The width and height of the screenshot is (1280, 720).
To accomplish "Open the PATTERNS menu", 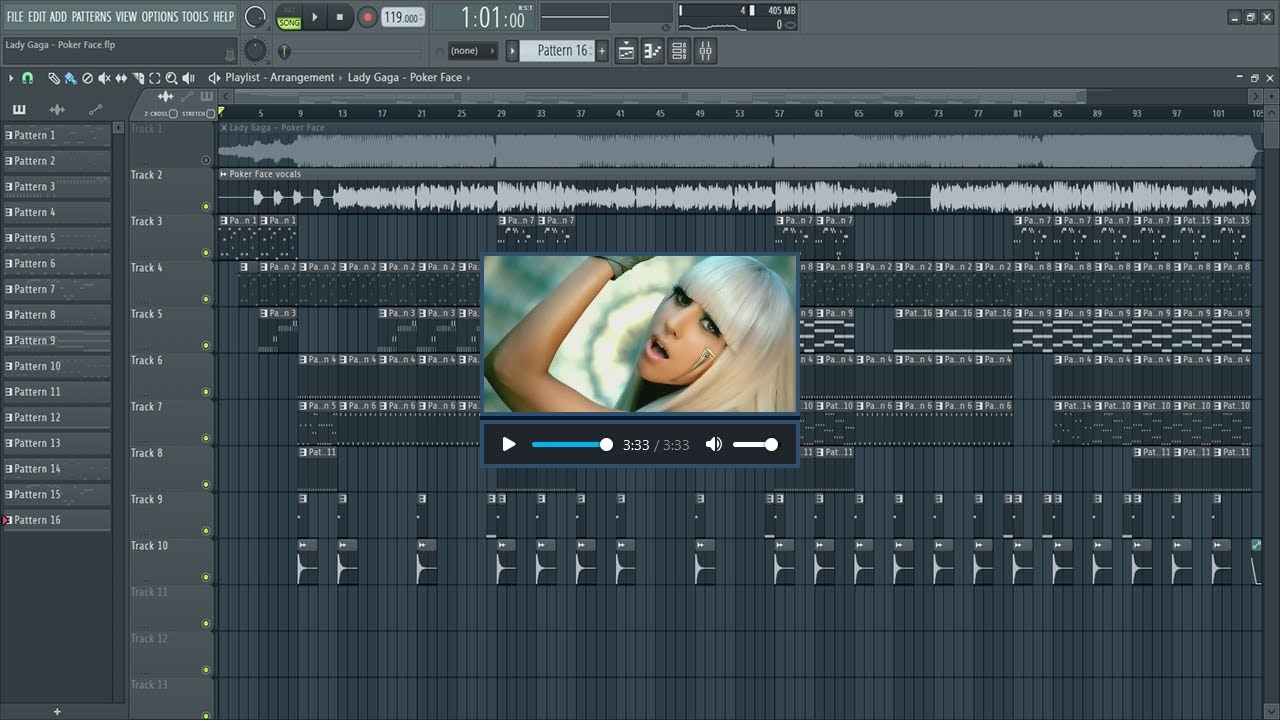I will coord(91,17).
